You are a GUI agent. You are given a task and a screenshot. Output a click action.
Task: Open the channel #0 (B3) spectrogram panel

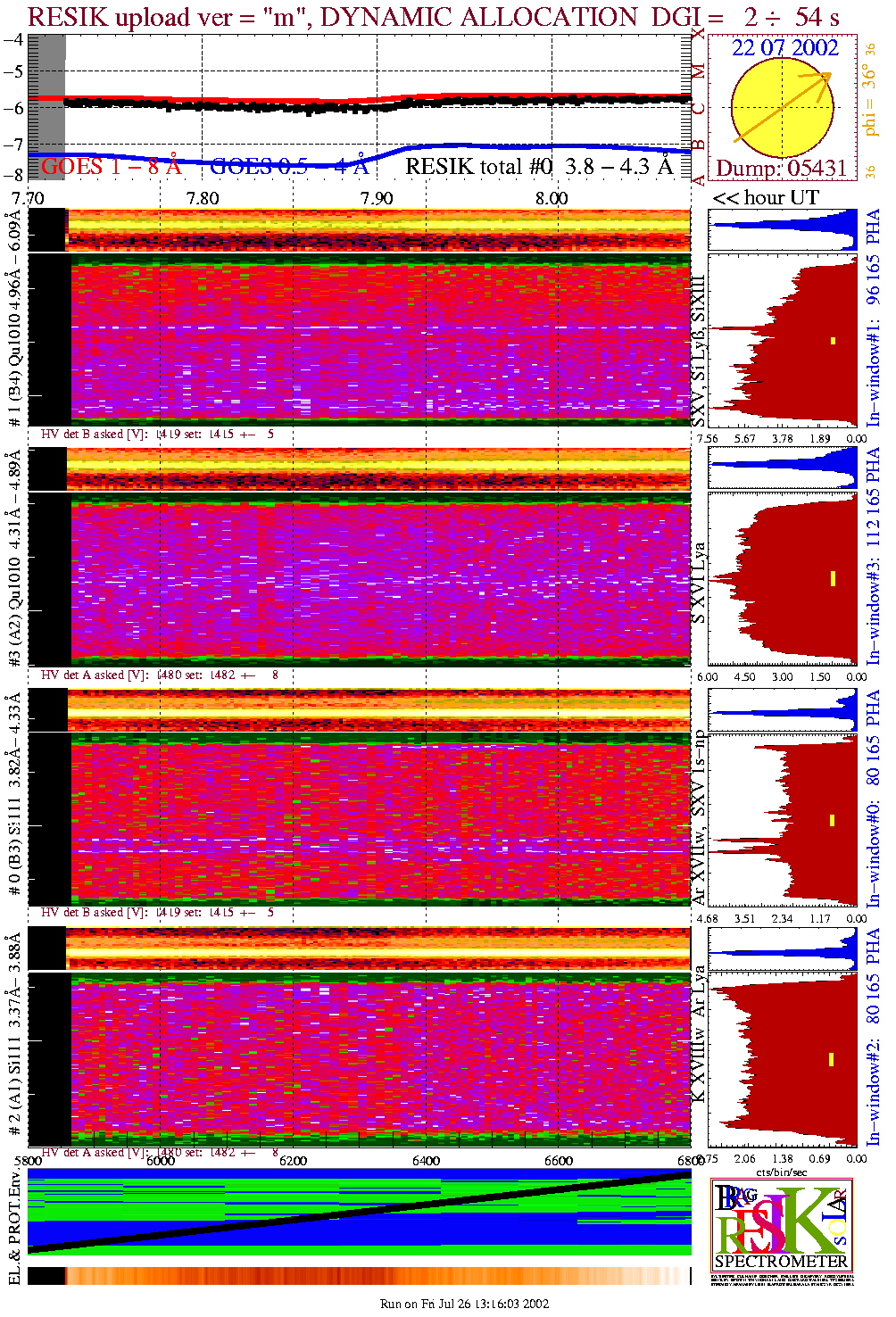[x=360, y=819]
